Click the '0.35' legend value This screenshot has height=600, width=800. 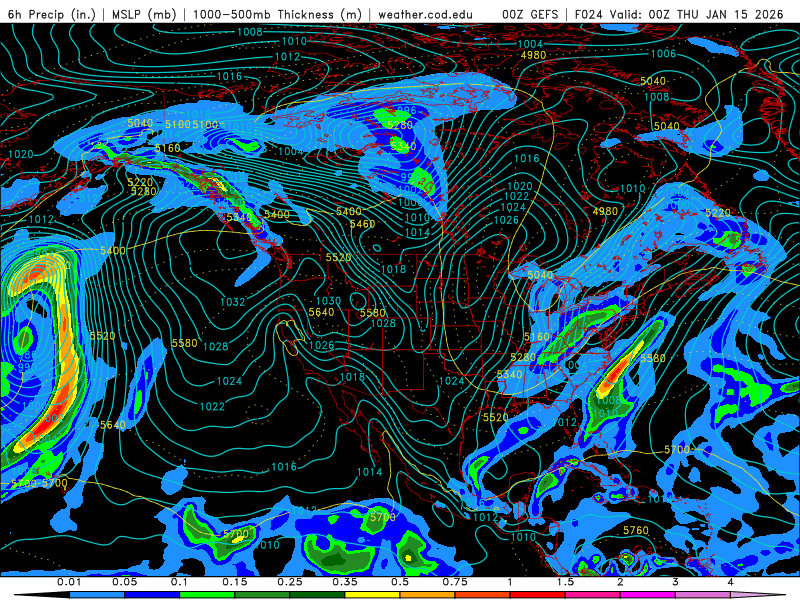(345, 582)
